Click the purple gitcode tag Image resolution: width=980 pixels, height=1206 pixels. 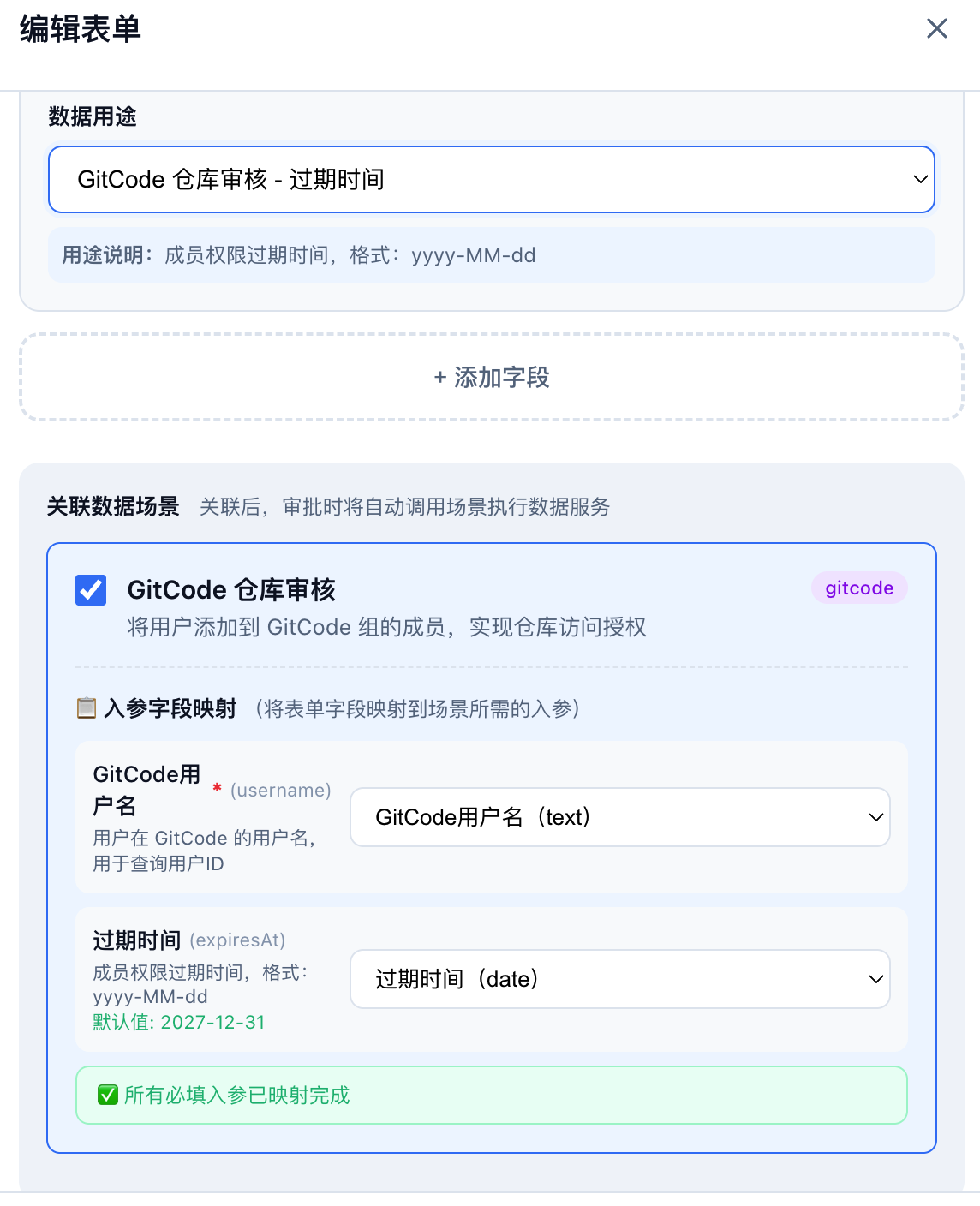click(859, 588)
